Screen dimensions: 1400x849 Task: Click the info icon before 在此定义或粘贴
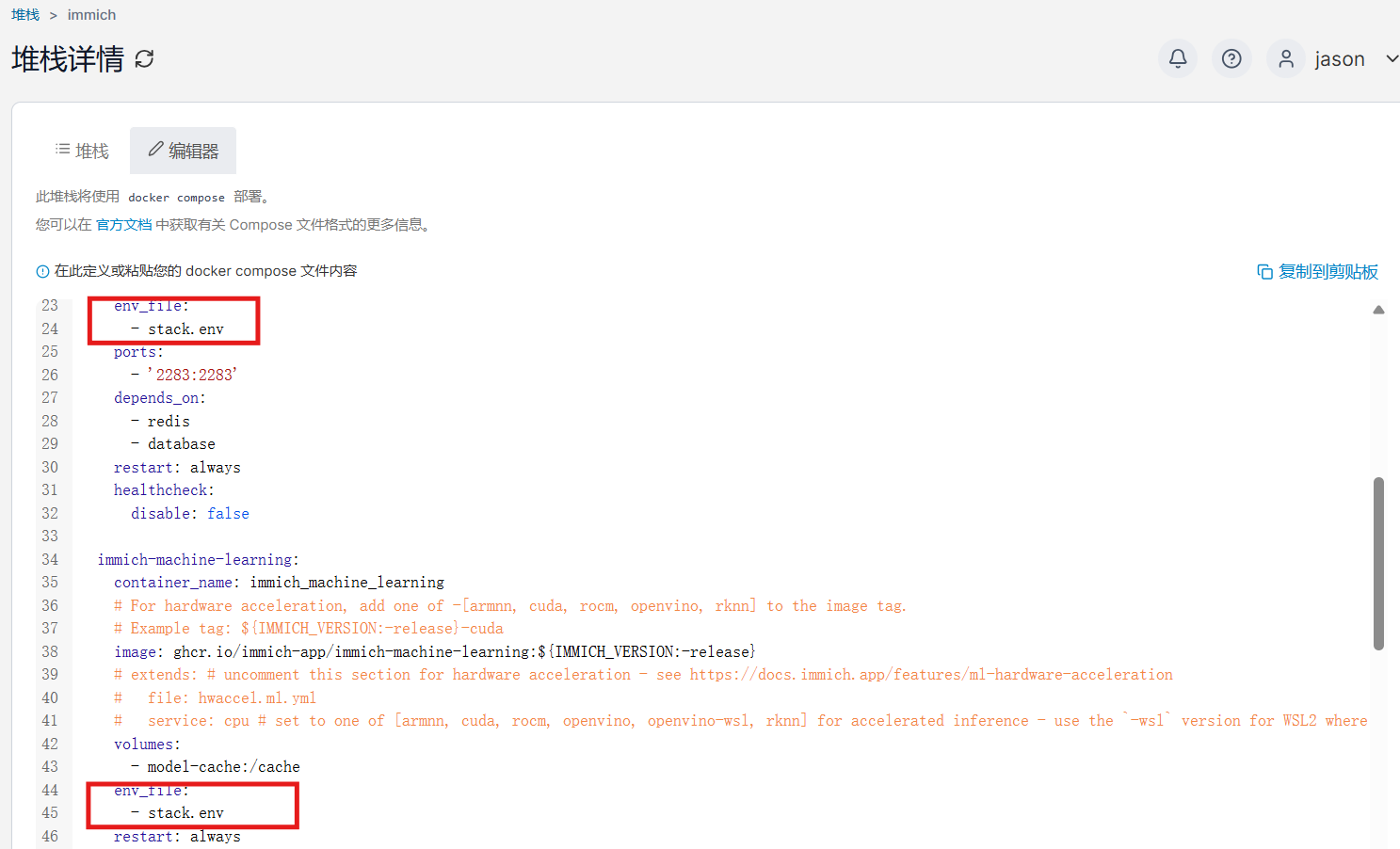(42, 272)
